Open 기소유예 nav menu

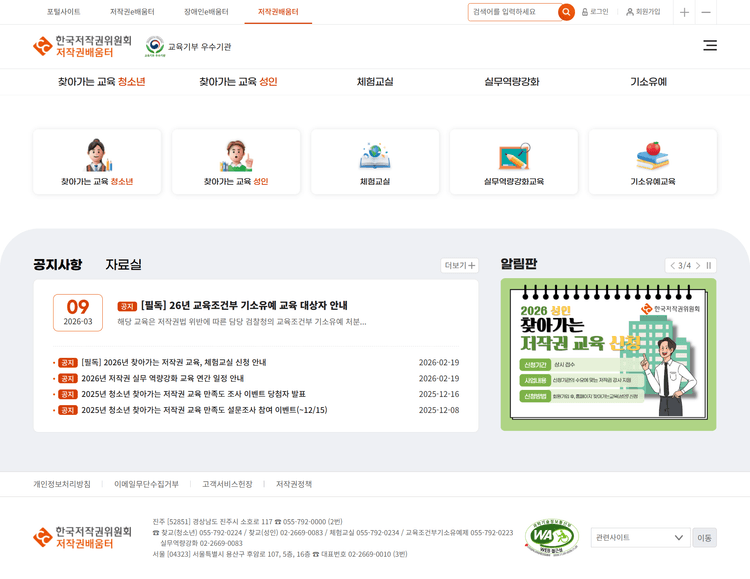point(649,82)
